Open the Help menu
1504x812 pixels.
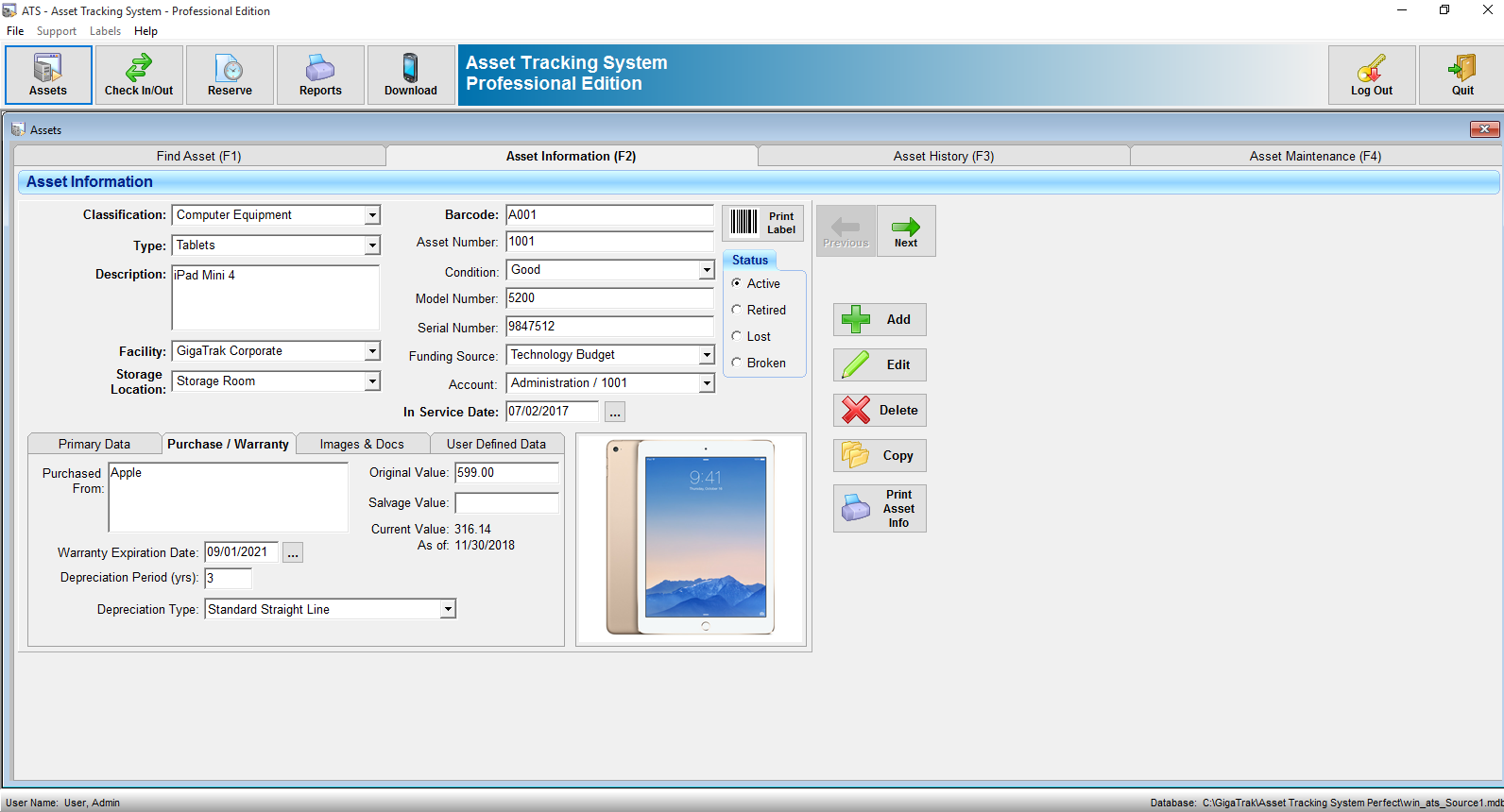(145, 31)
